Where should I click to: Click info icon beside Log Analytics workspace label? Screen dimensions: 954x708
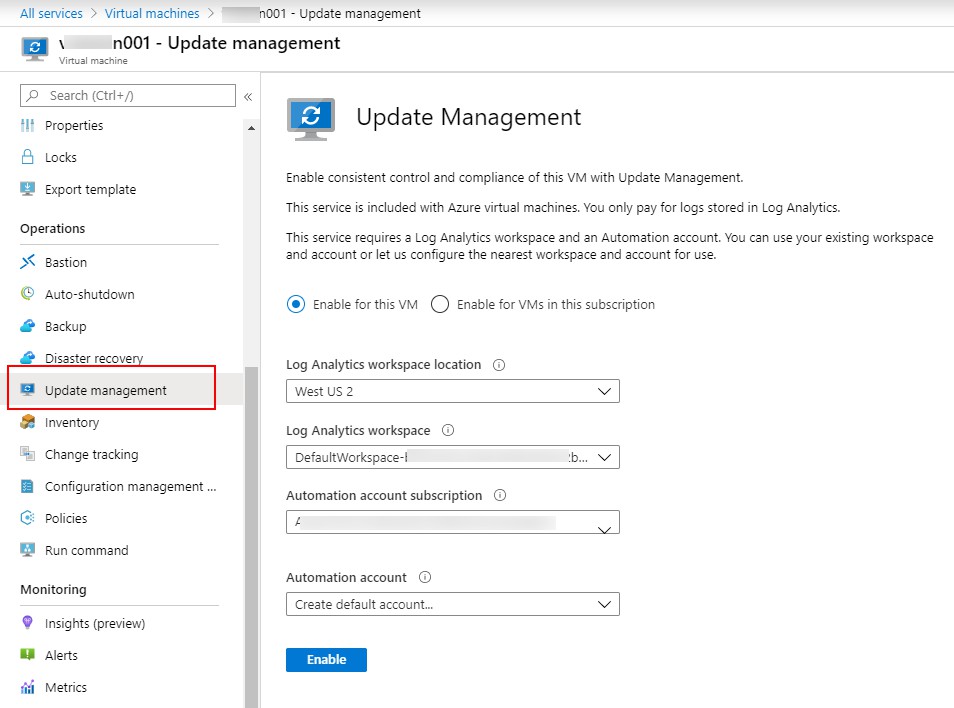[x=448, y=430]
